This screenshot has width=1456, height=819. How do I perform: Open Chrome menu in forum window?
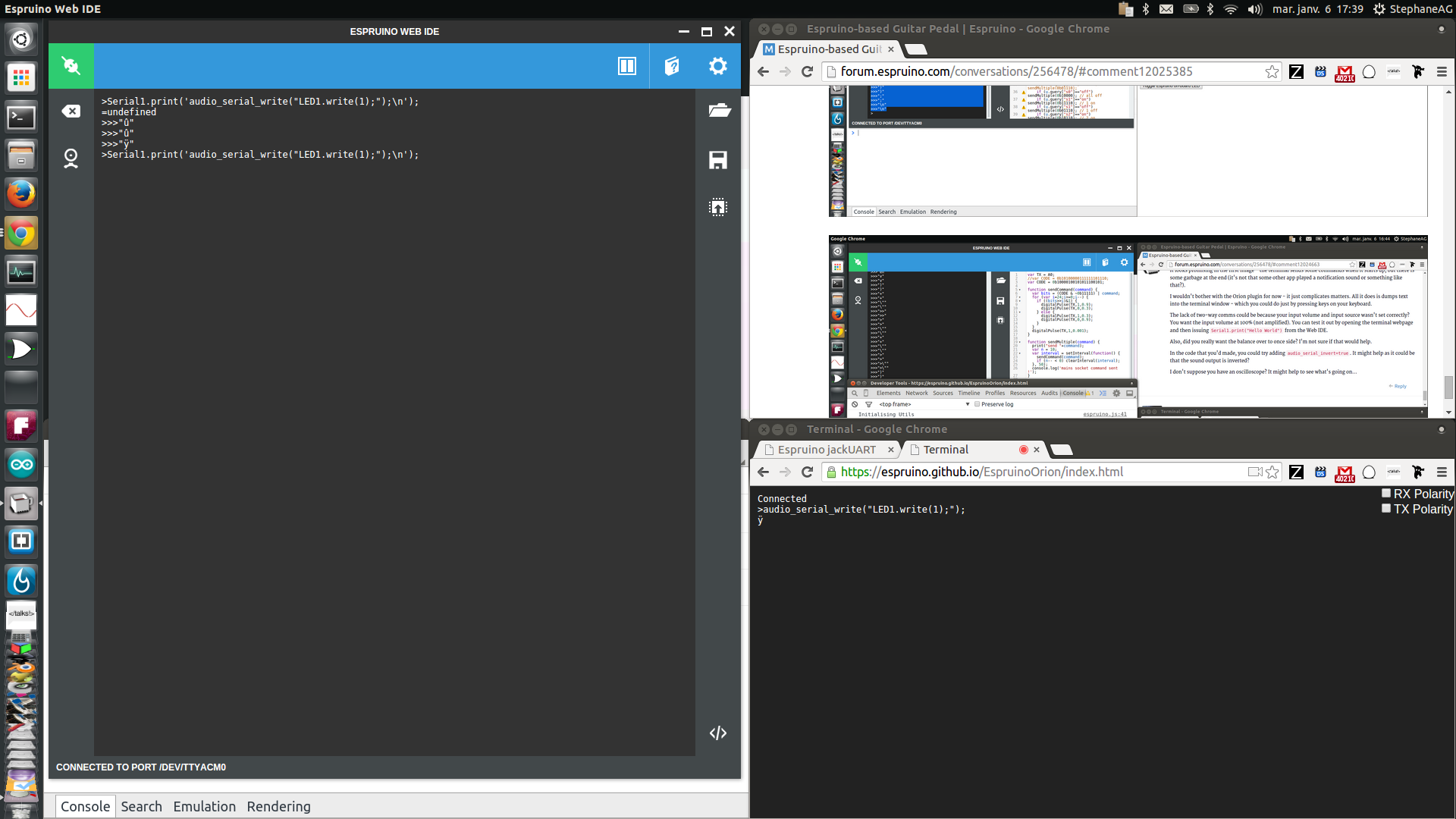(1442, 71)
